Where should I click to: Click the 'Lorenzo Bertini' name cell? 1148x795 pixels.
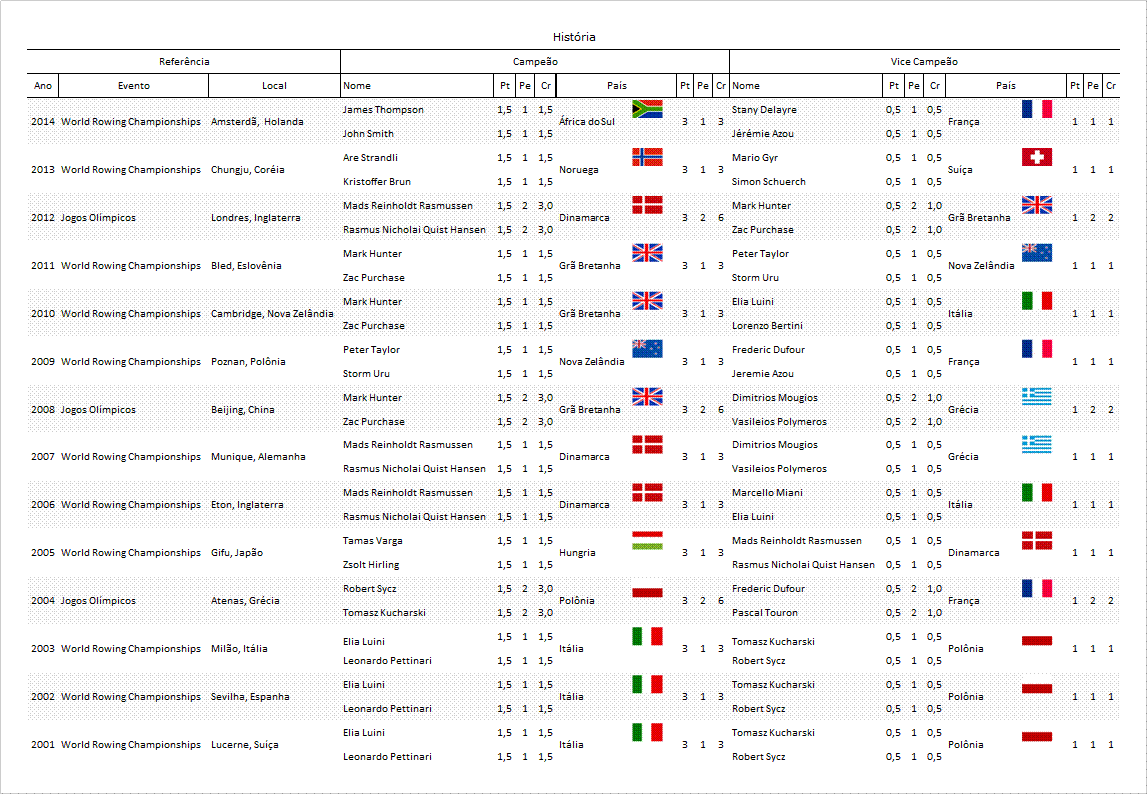pyautogui.click(x=767, y=326)
